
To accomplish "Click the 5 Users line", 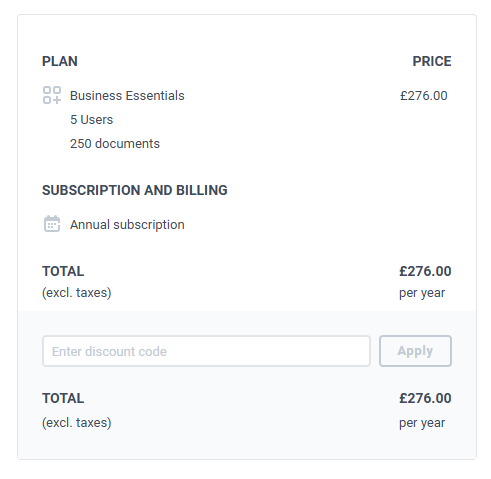I will tap(91, 120).
